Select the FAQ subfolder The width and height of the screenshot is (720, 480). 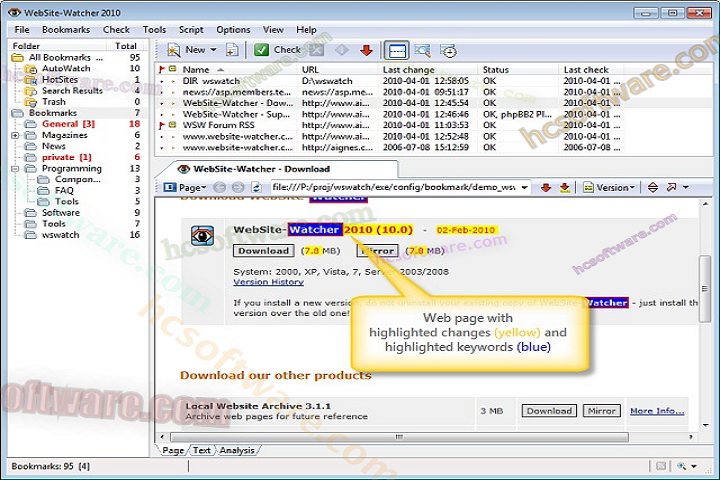(64, 190)
